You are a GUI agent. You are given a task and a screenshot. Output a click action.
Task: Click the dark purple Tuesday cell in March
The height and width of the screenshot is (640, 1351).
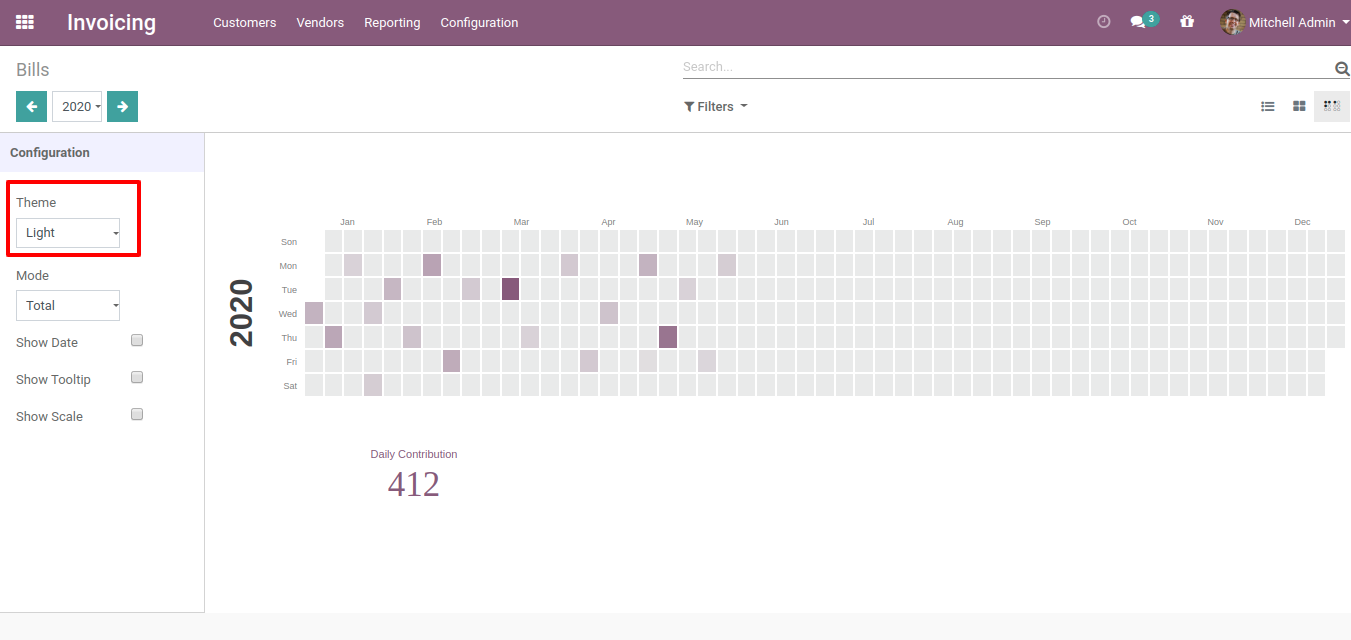[x=510, y=289]
